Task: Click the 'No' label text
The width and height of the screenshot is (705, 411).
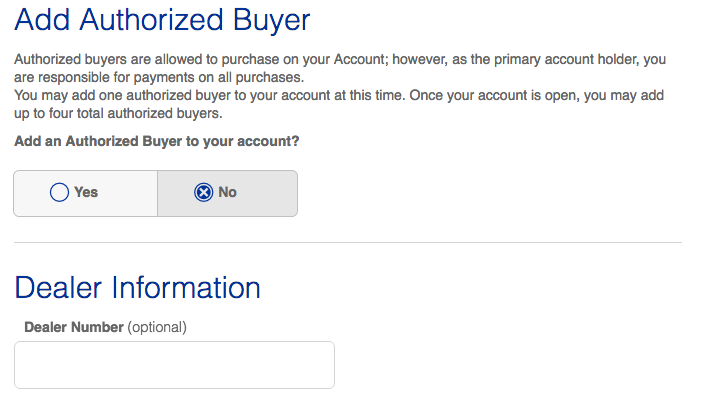Action: [228, 192]
